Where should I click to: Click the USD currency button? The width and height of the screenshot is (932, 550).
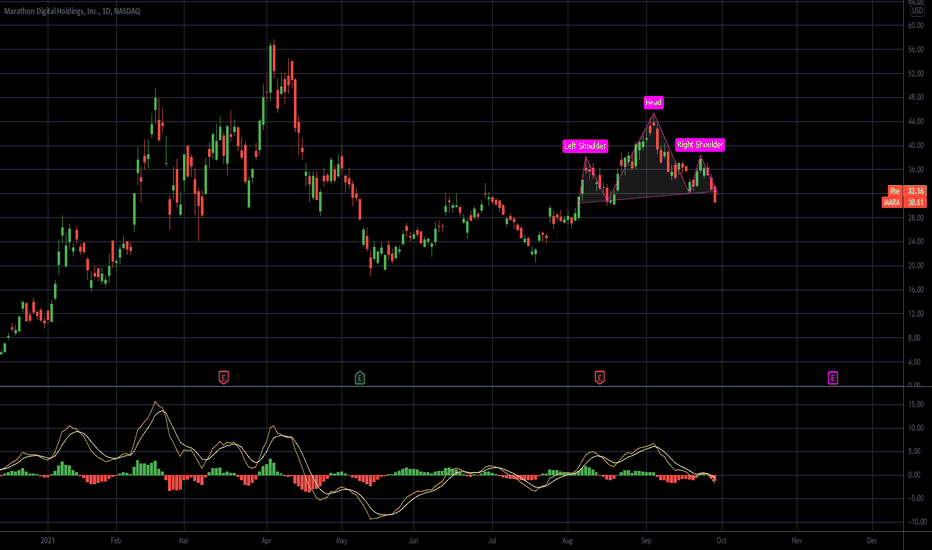tap(917, 11)
